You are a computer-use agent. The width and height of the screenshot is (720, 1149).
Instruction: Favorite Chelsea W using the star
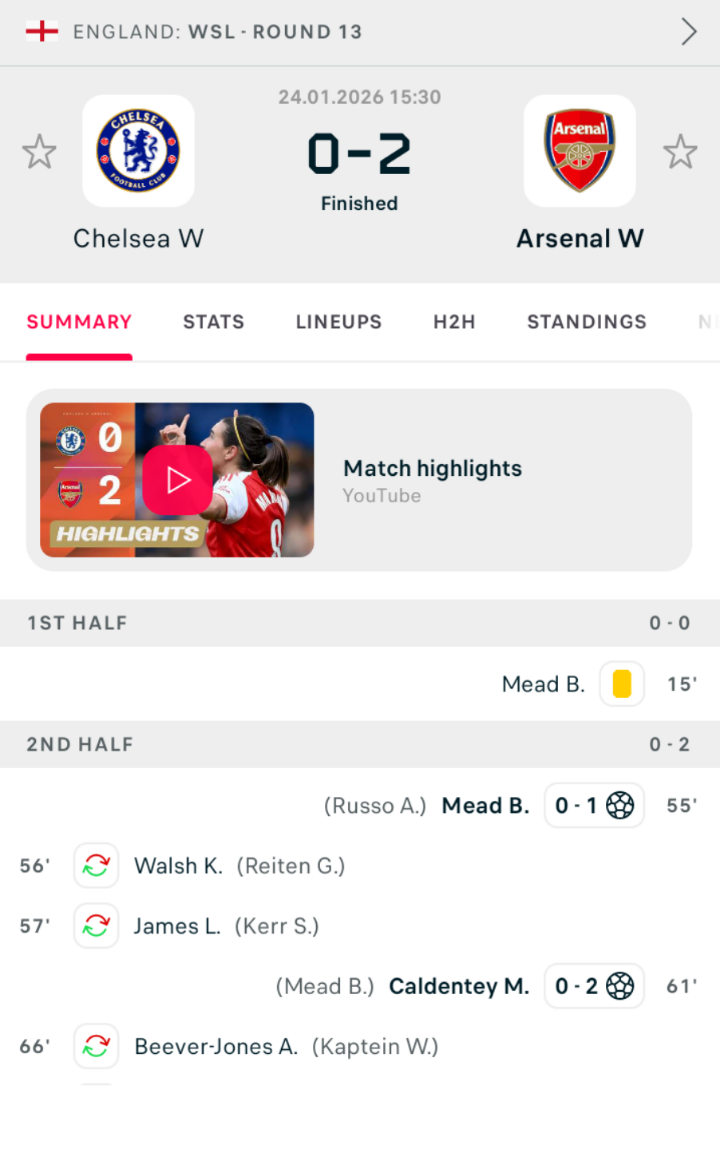pyautogui.click(x=39, y=151)
